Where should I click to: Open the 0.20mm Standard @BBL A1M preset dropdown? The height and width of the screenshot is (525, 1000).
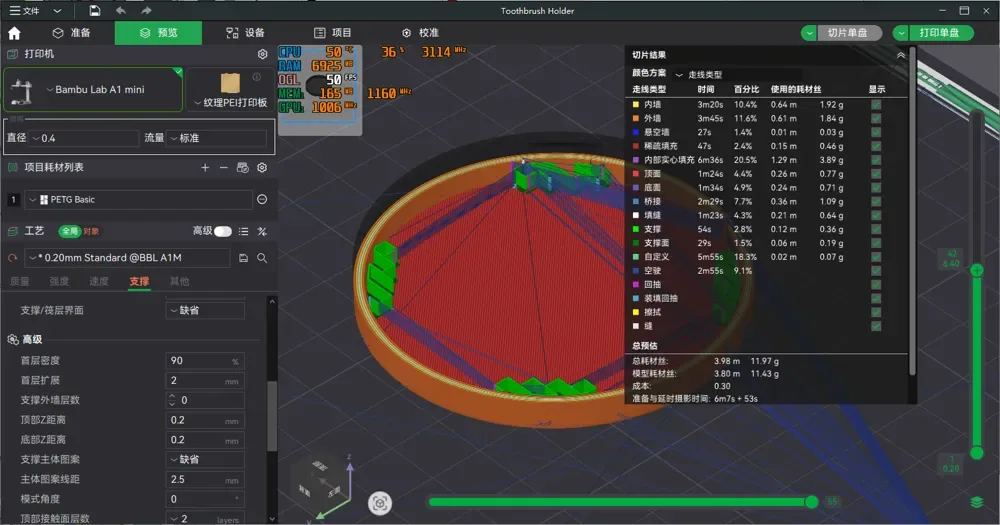click(128, 258)
